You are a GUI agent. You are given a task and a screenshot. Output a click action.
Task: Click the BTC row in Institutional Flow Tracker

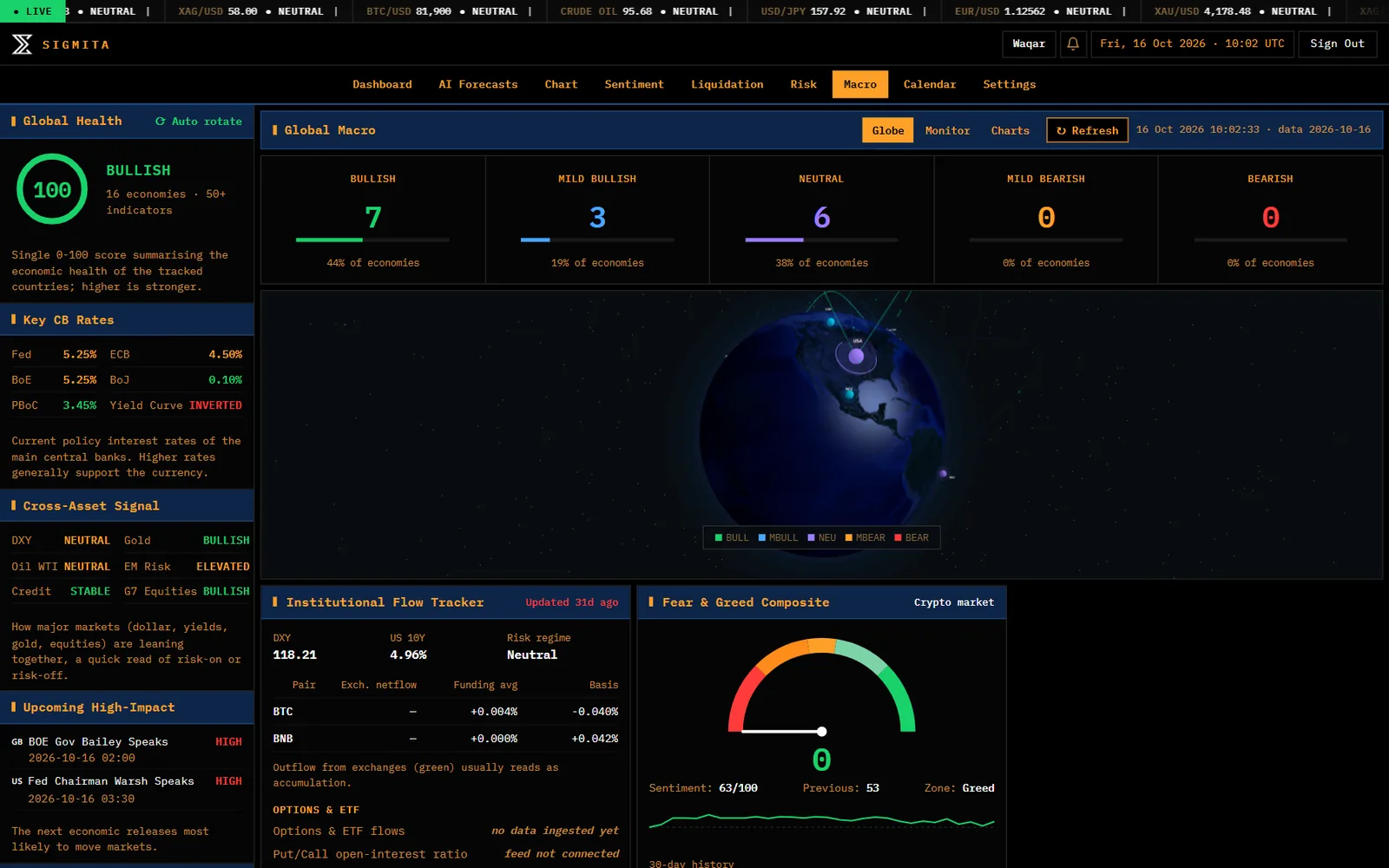[445, 712]
